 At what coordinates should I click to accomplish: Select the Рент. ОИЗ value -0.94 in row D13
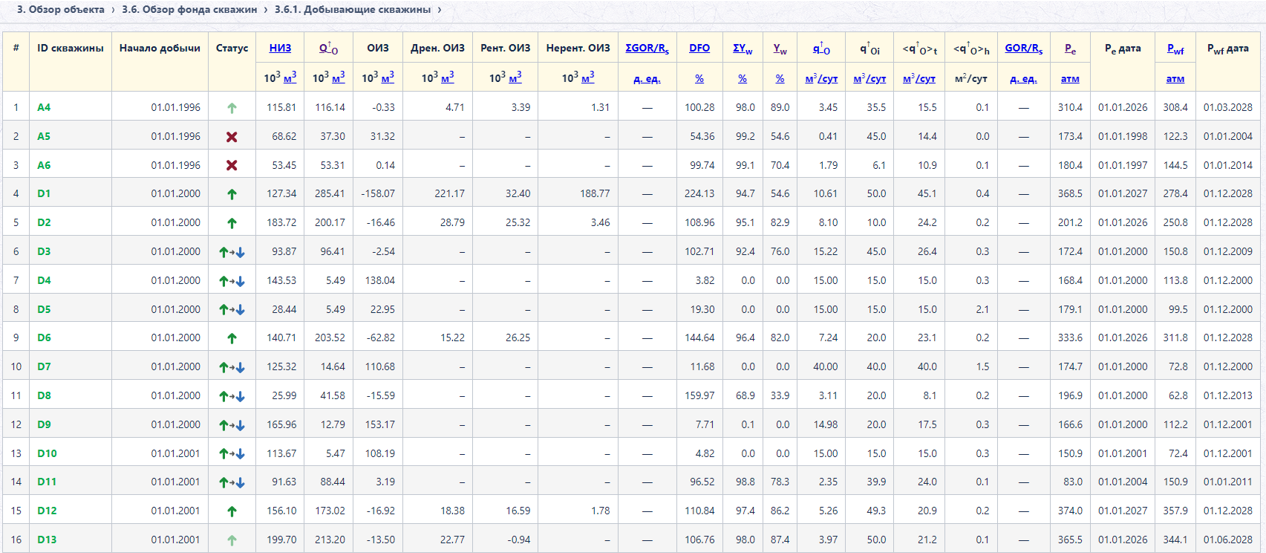pyautogui.click(x=517, y=540)
